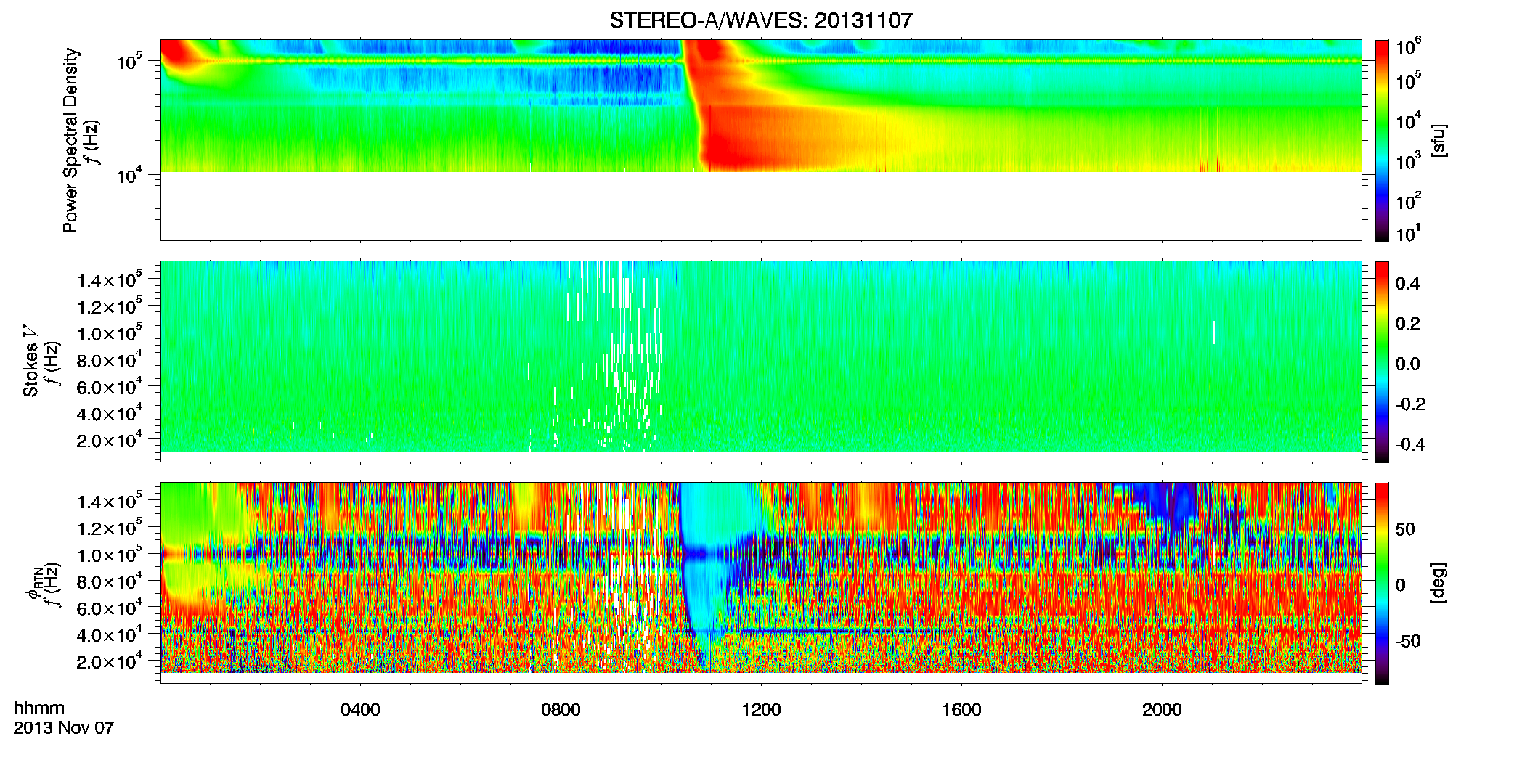Click the Stokes V colorbar

(1382, 362)
